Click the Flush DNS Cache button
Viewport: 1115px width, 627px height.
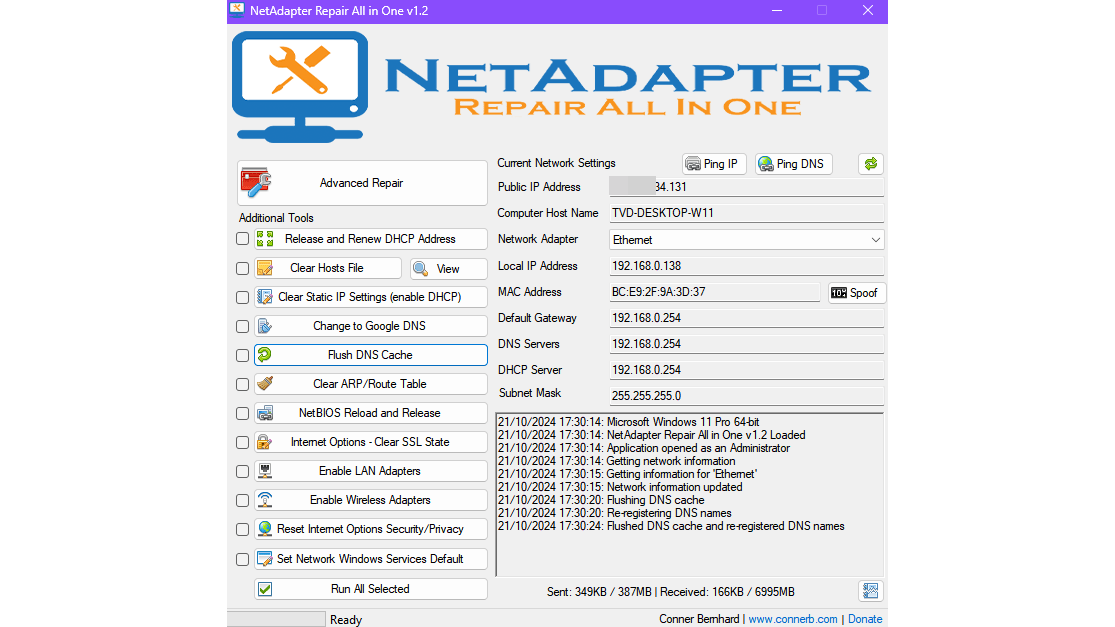pos(370,355)
